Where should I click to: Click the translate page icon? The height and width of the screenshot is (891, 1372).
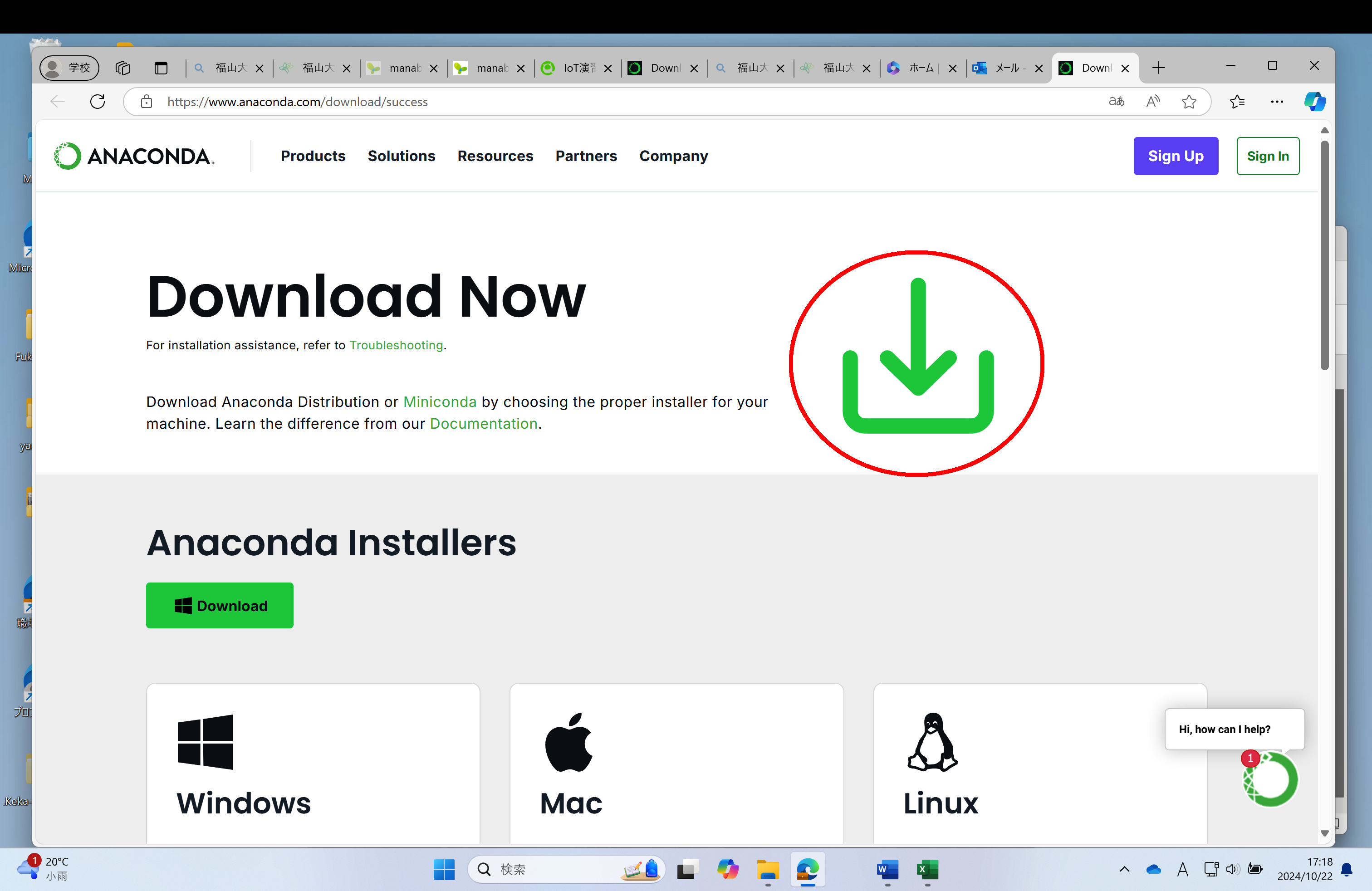click(1116, 102)
